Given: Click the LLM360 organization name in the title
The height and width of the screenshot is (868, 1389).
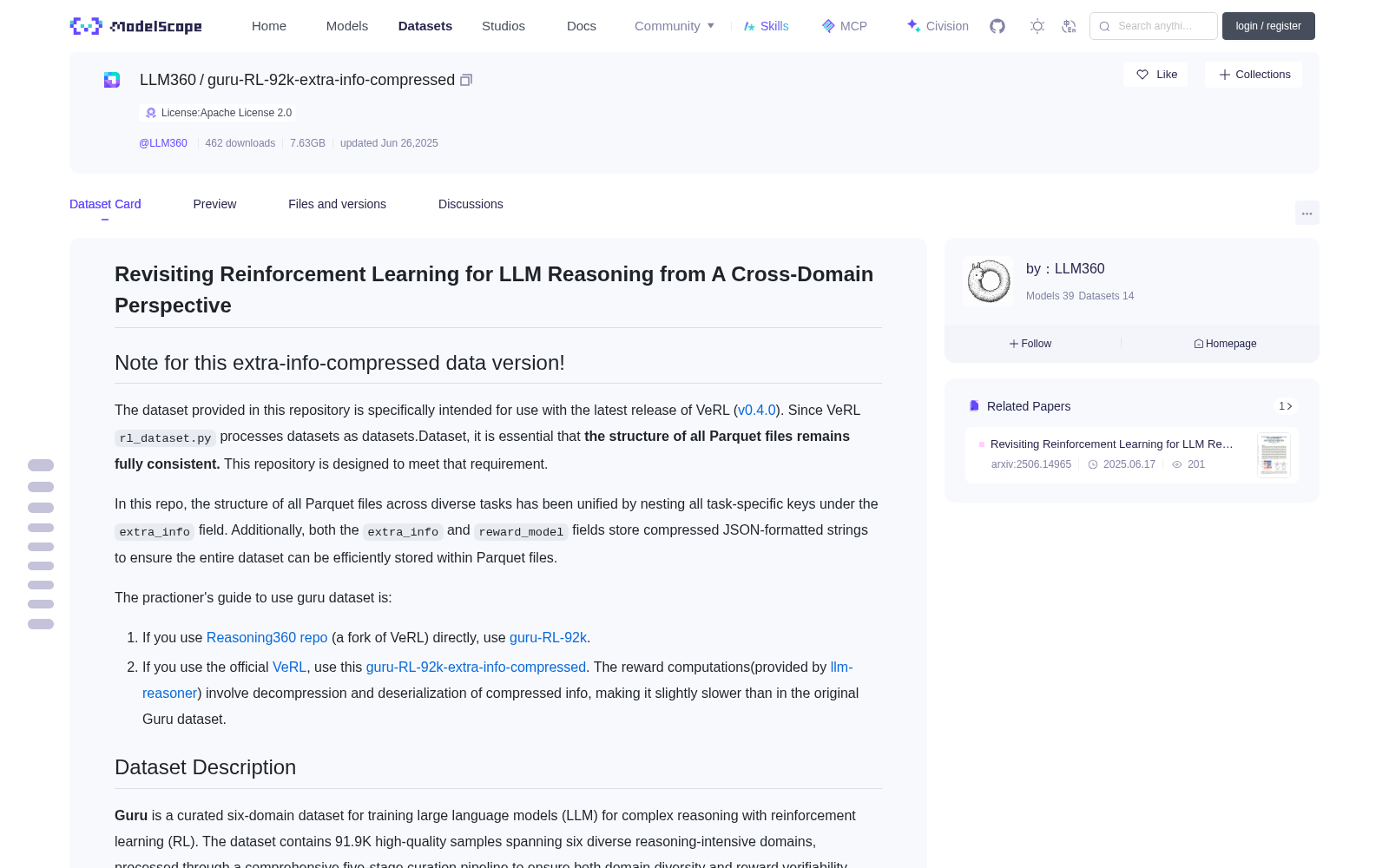Looking at the screenshot, I should click(168, 80).
